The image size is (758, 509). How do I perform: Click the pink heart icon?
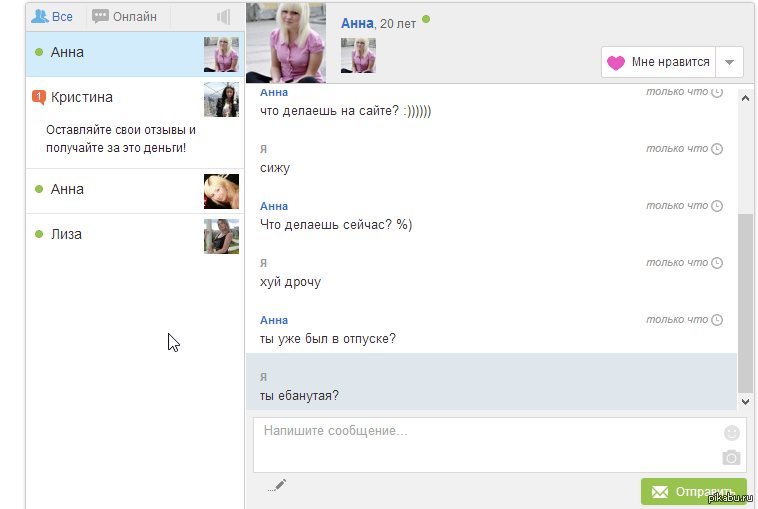pyautogui.click(x=616, y=62)
